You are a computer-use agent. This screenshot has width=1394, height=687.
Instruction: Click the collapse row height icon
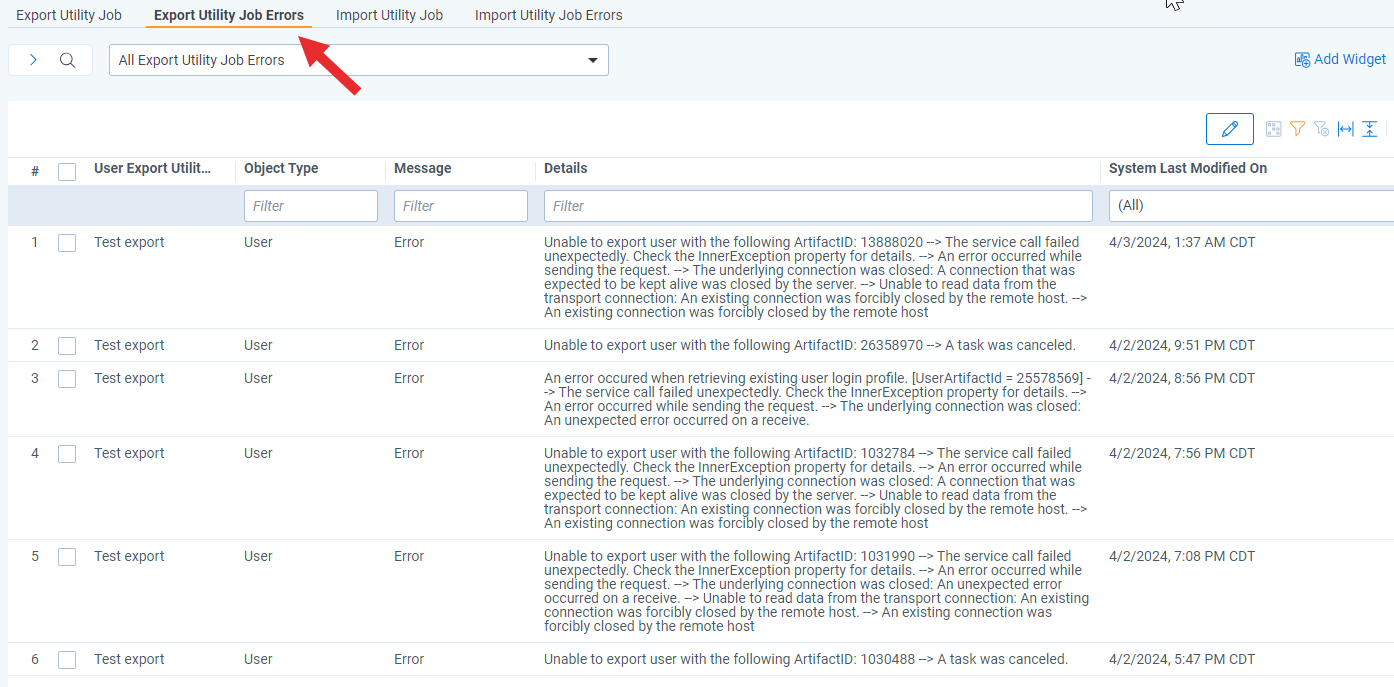coord(1369,129)
